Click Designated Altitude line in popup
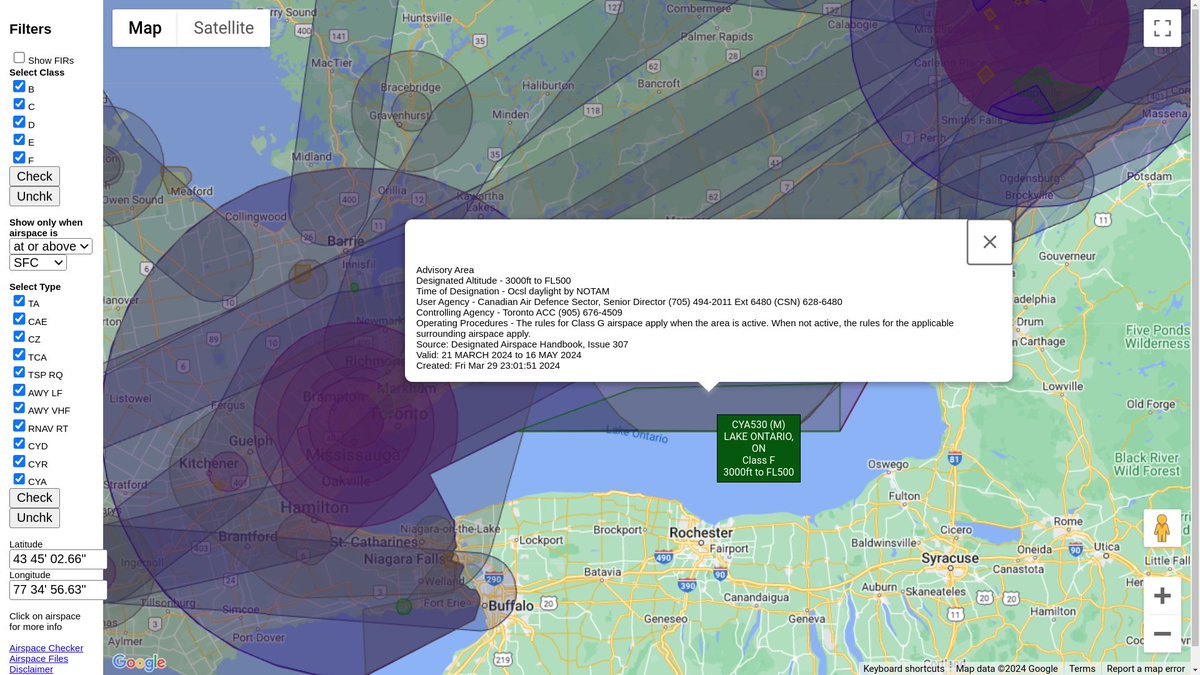Screen dimensions: 1200x675 [x=493, y=280]
